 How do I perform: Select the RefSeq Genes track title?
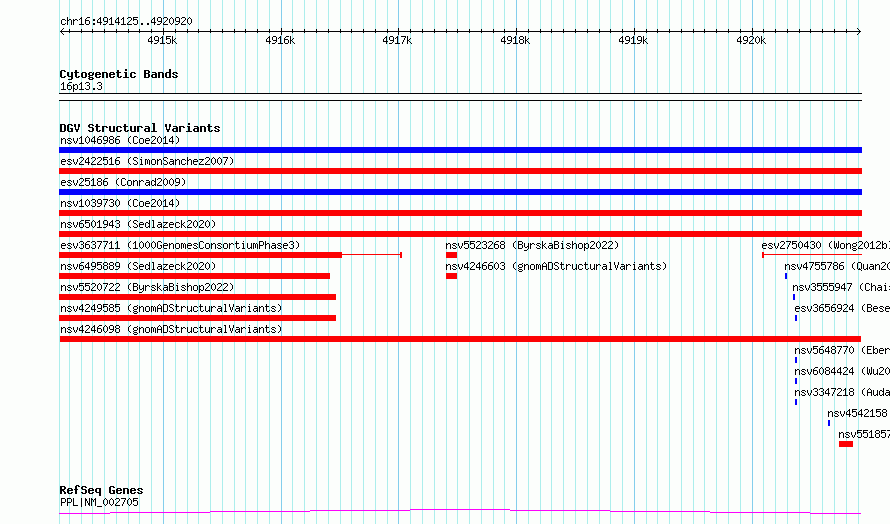point(101,490)
